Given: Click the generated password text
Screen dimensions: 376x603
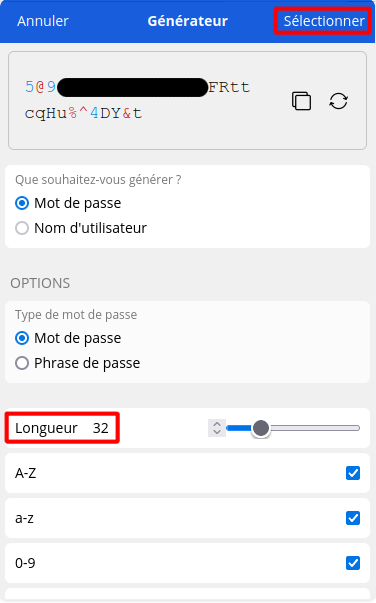Looking at the screenshot, I should [137, 100].
